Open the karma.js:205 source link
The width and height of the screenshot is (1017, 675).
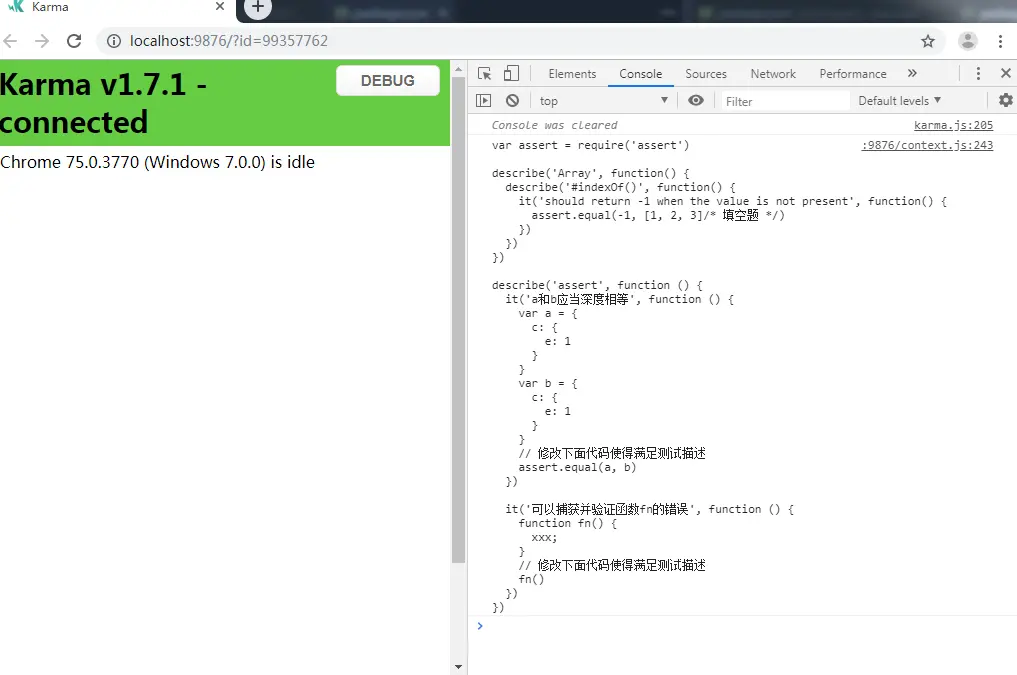[x=953, y=125]
